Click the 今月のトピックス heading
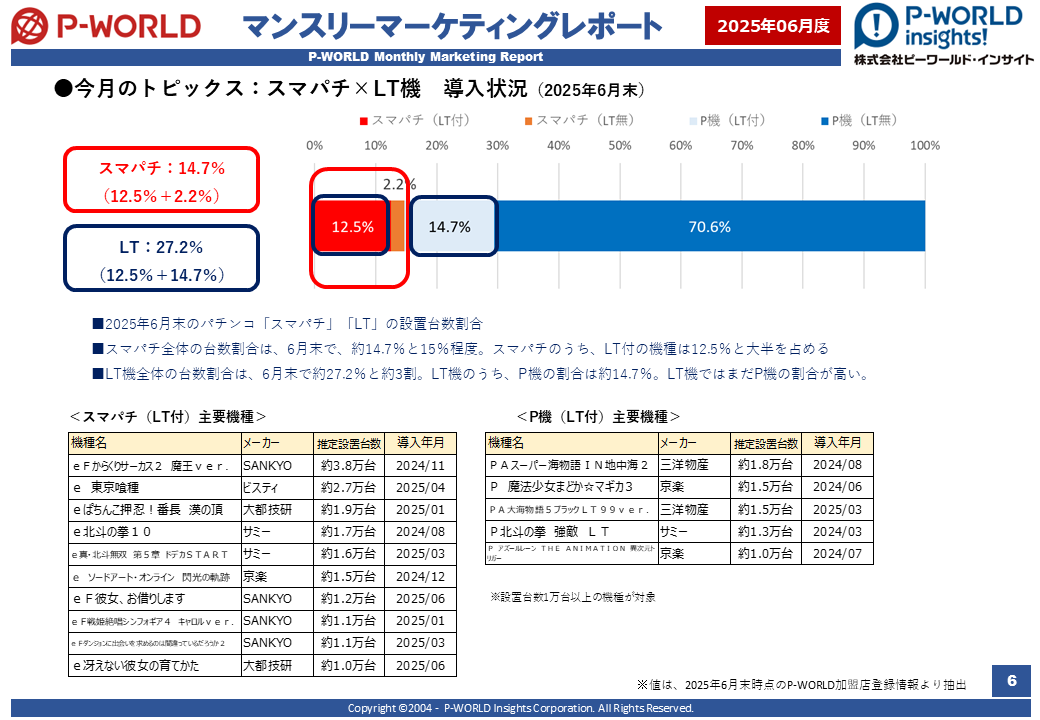Image resolution: width=1040 pixels, height=720 pixels. click(x=349, y=88)
